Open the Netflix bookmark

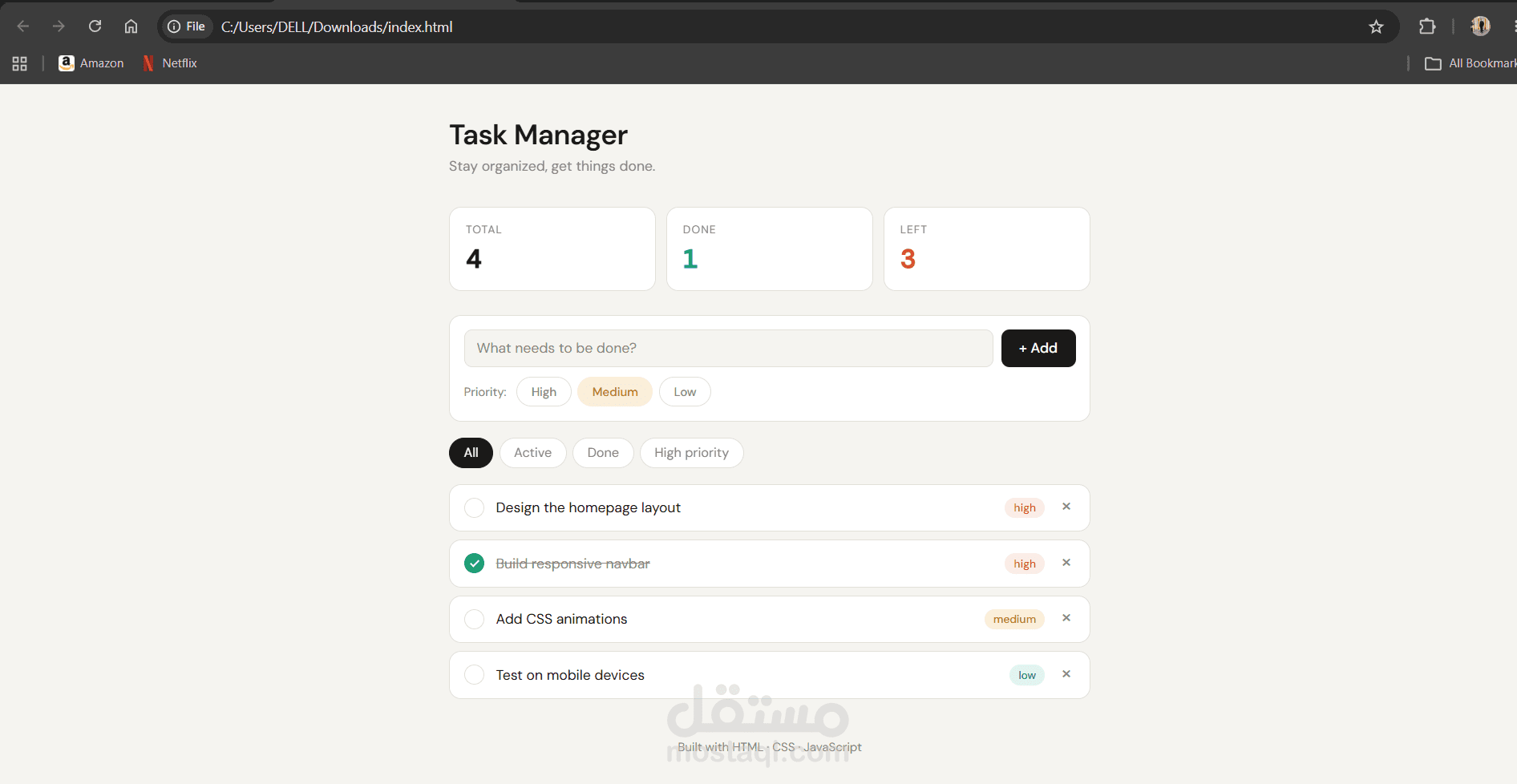(169, 63)
